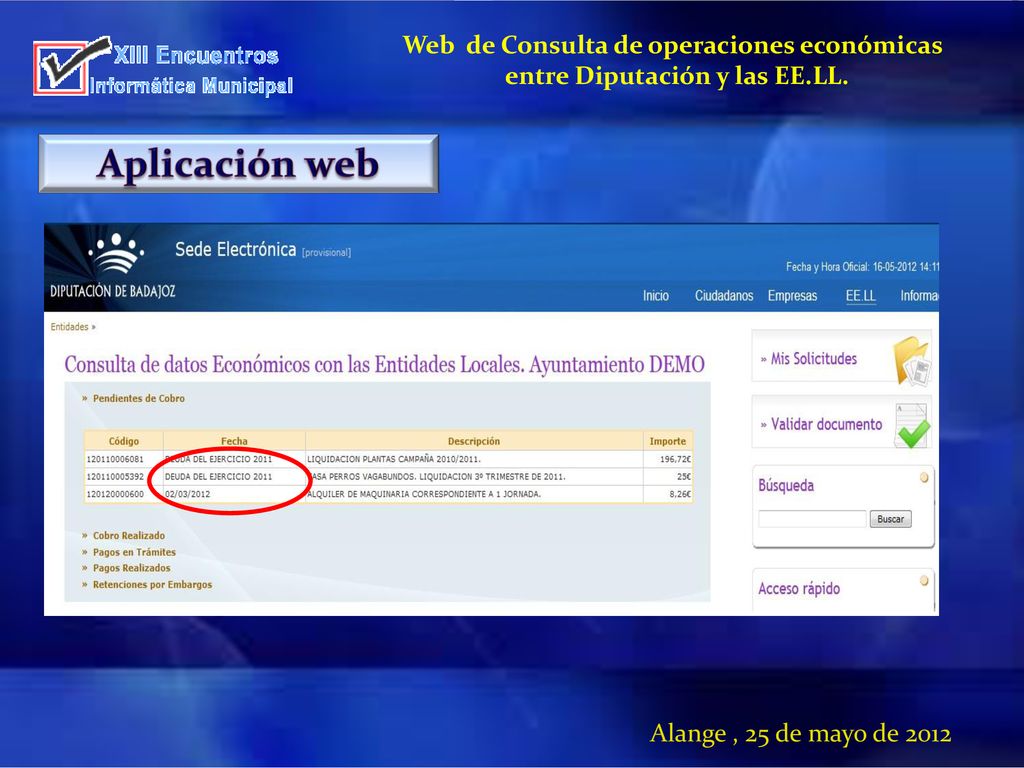Image resolution: width=1024 pixels, height=768 pixels.
Task: Click the Fecha column header
Action: (234, 441)
